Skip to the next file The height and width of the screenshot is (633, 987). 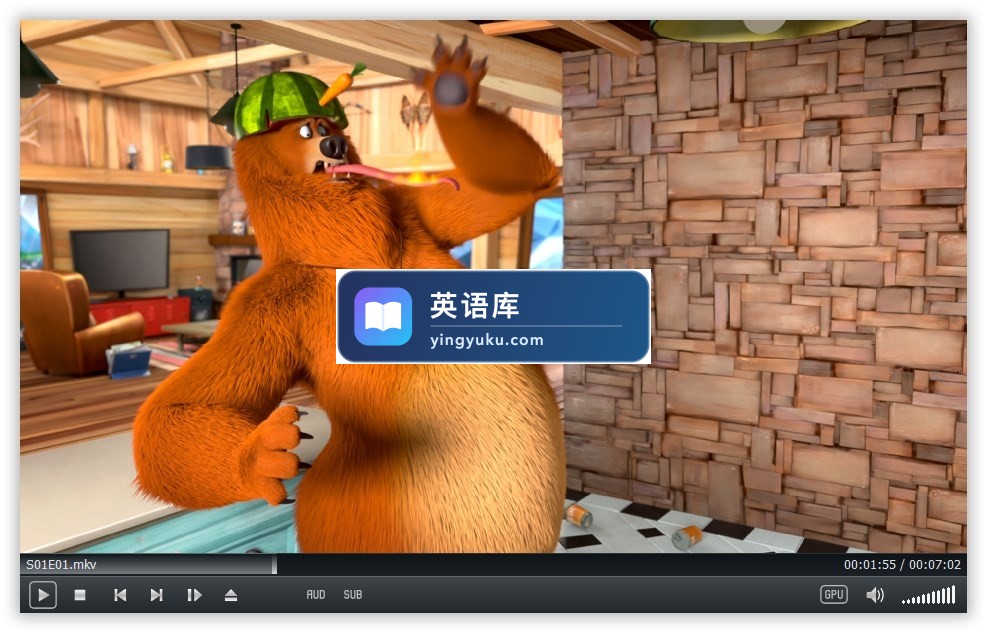pos(157,595)
